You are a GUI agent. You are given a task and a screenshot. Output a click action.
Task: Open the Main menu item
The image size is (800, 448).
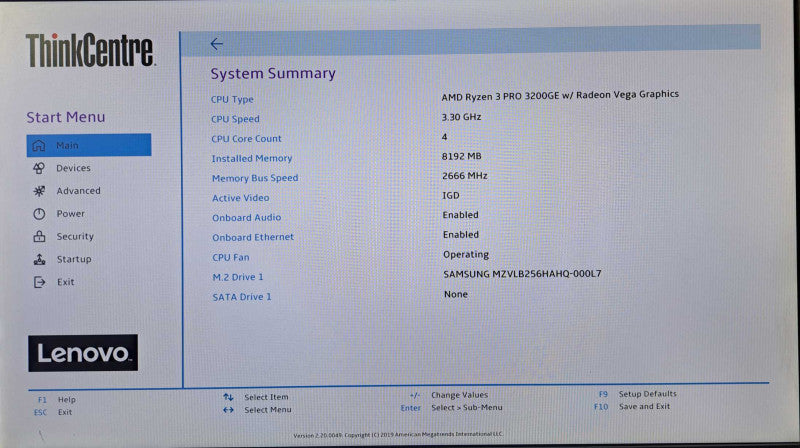(x=89, y=145)
